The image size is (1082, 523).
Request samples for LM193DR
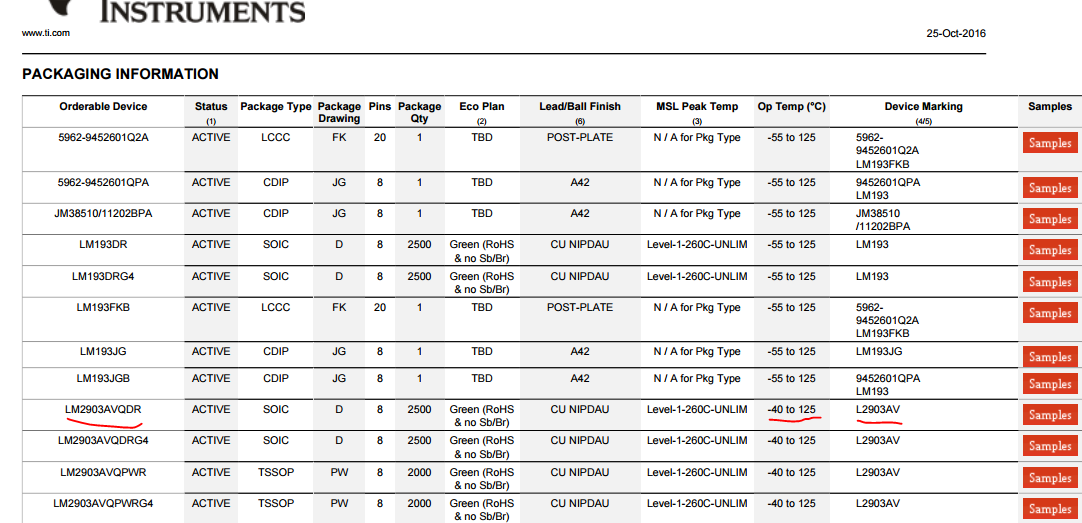pos(1050,250)
